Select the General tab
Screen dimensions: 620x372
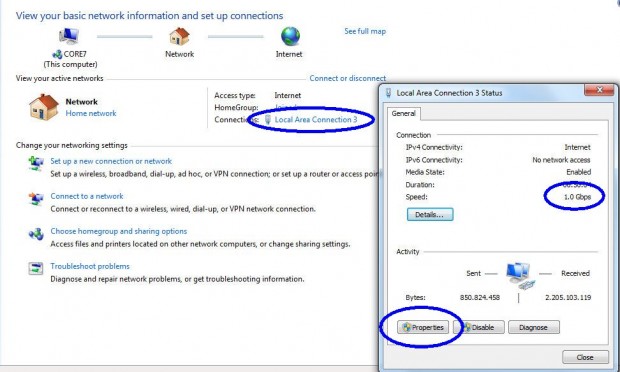point(403,113)
